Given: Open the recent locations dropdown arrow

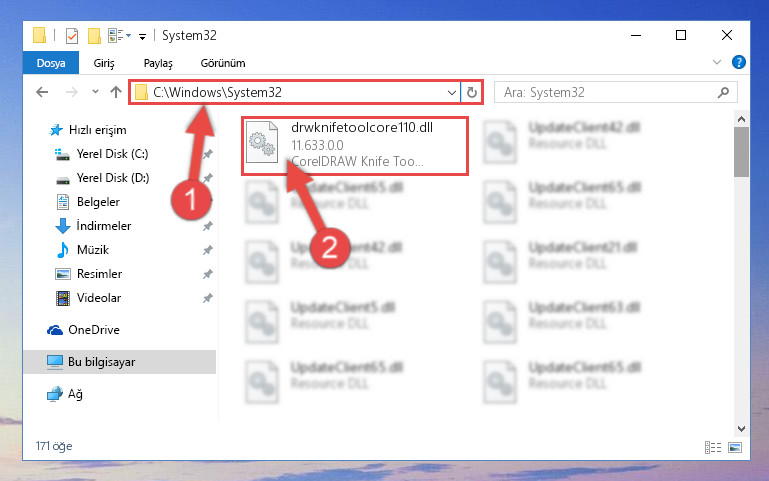Looking at the screenshot, I should click(x=95, y=92).
